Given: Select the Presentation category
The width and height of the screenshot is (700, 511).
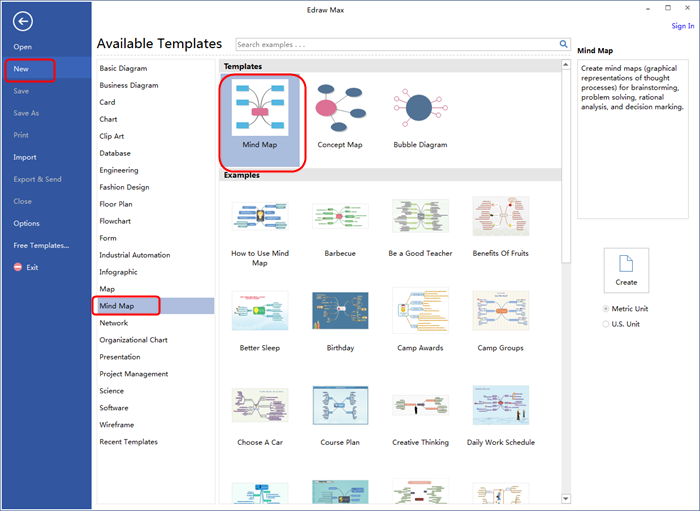Looking at the screenshot, I should click(120, 357).
